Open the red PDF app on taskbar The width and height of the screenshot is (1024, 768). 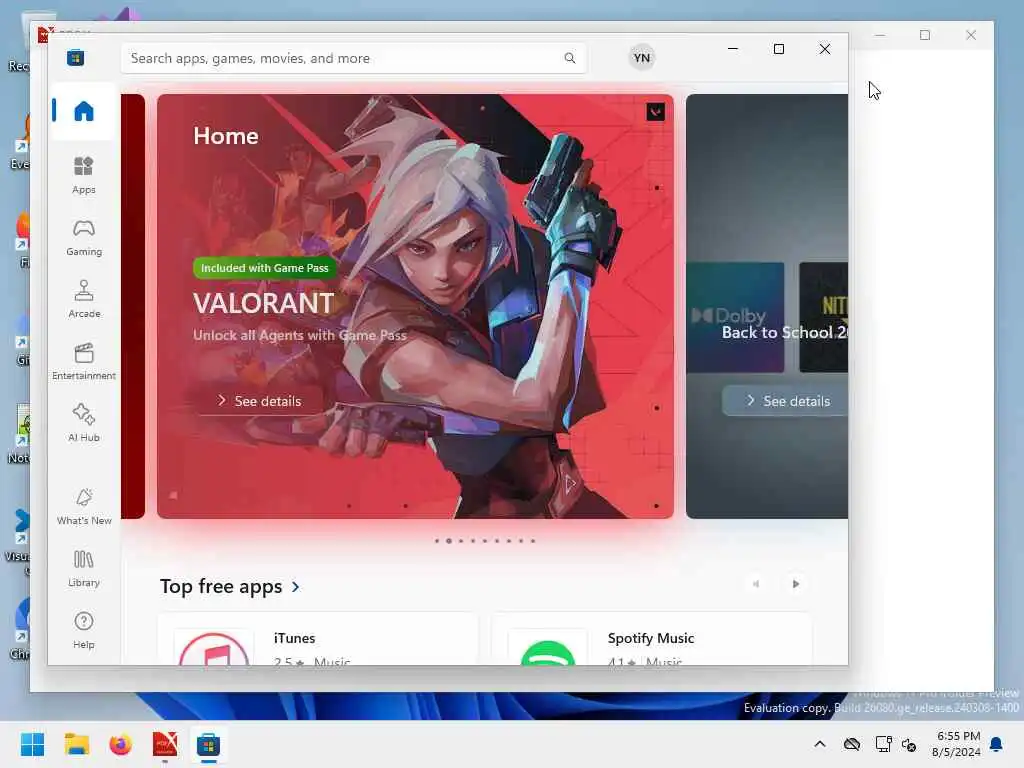pos(165,744)
